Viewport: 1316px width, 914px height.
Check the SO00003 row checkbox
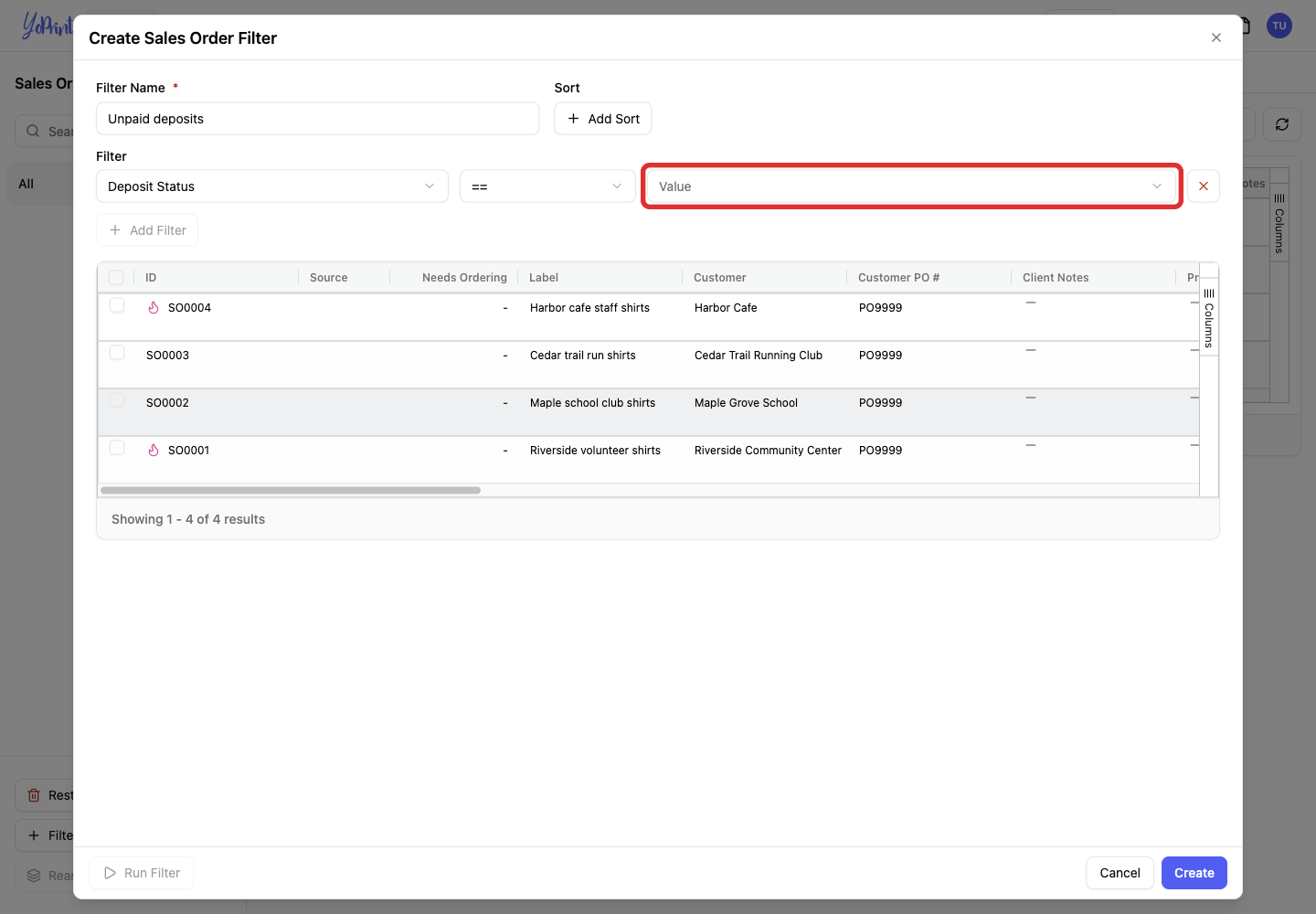(x=117, y=353)
